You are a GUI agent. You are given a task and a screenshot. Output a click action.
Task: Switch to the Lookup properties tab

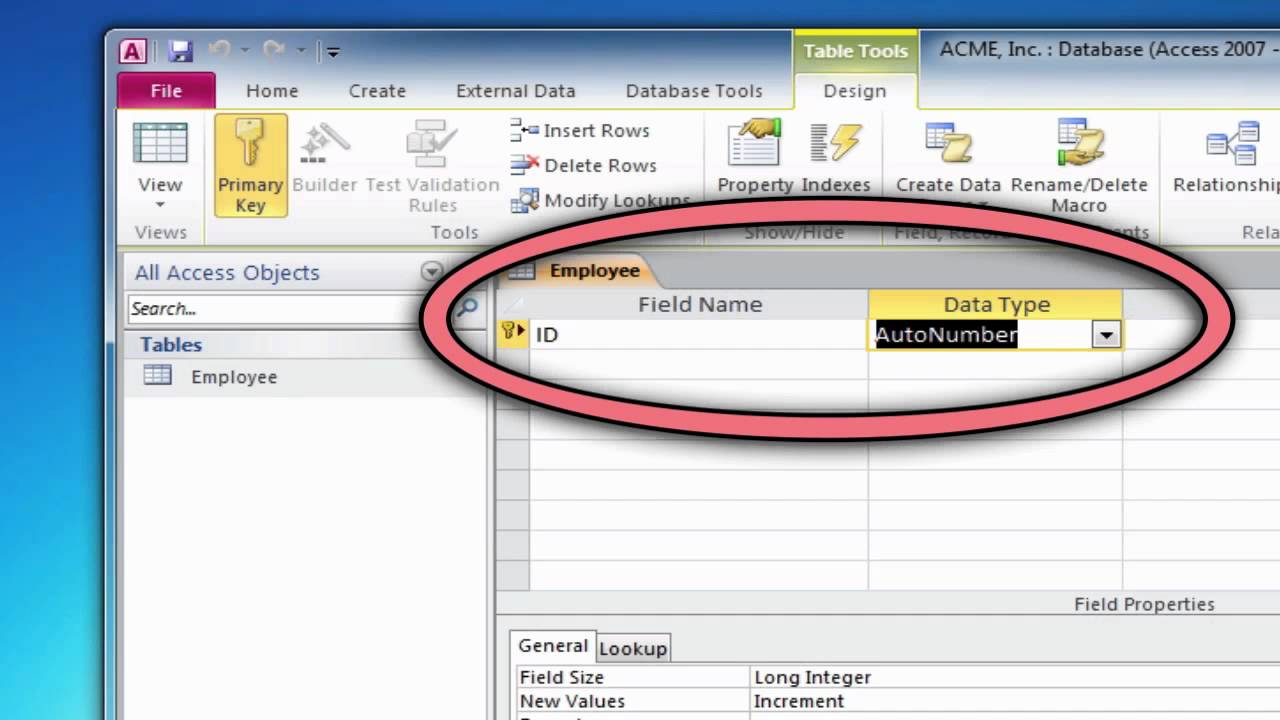pos(633,649)
